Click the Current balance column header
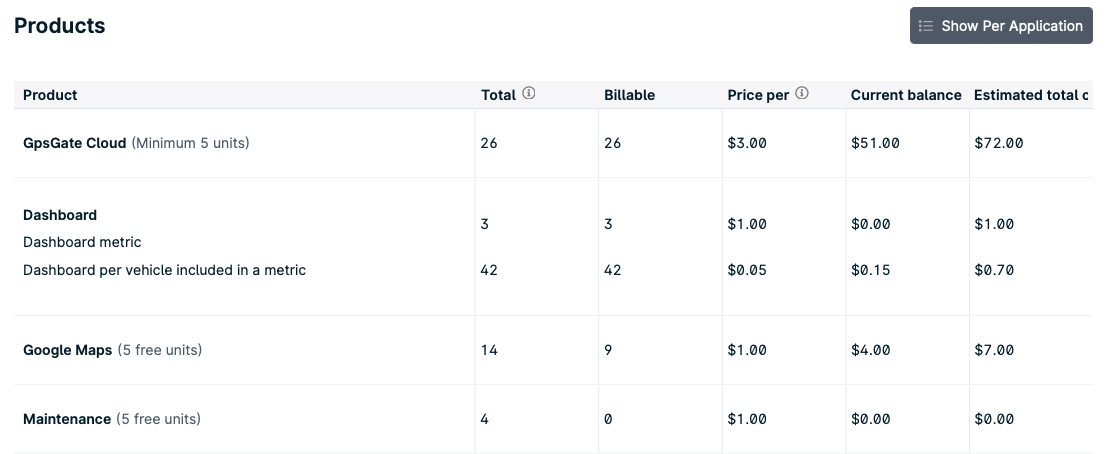The image size is (1106, 454). click(x=906, y=95)
